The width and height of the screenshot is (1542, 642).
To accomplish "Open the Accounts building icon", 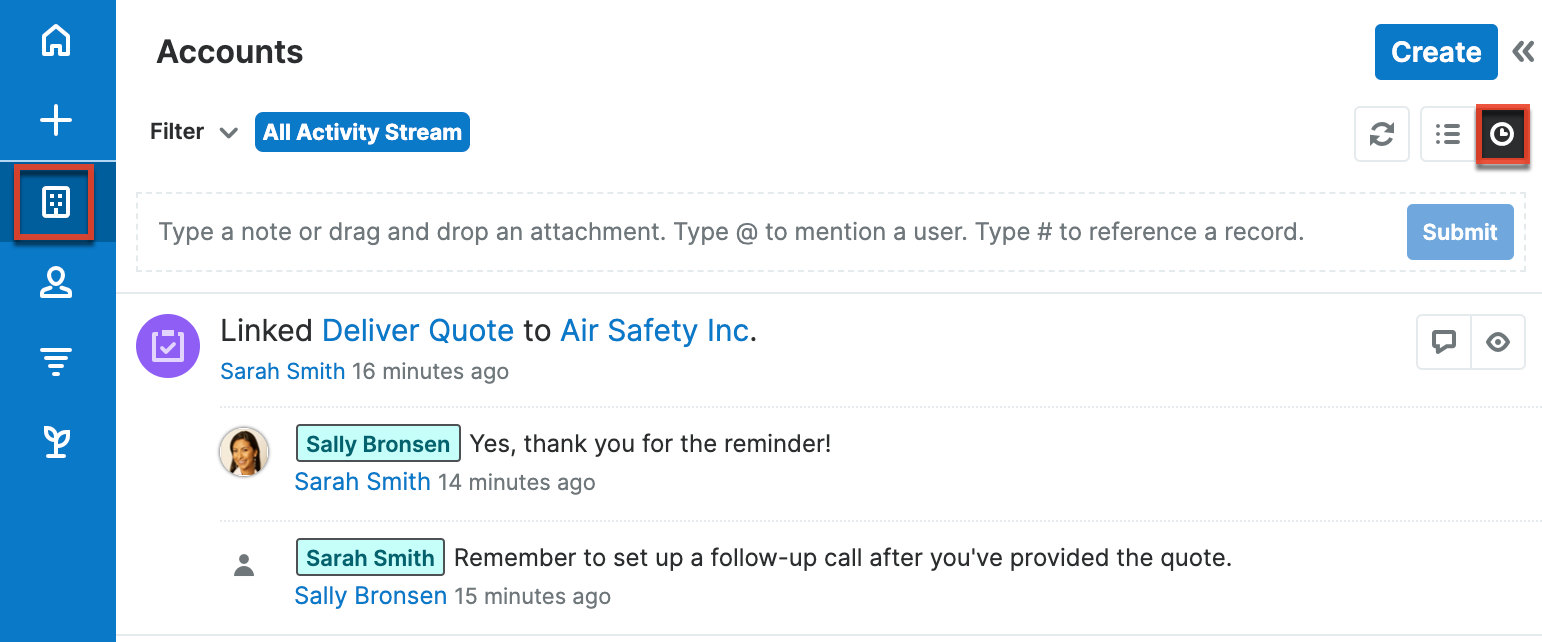I will point(56,203).
